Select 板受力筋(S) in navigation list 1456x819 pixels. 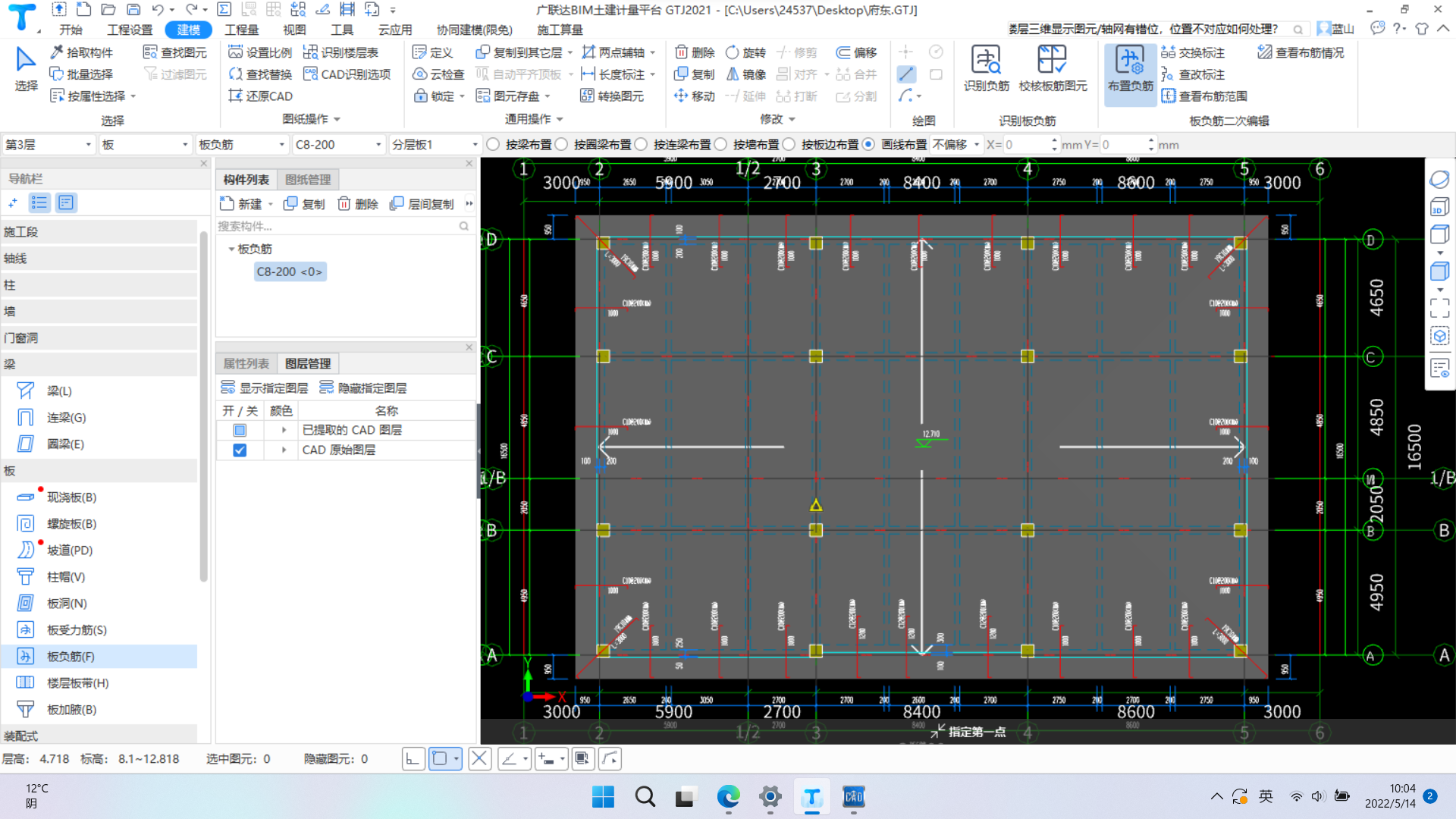[x=77, y=630]
